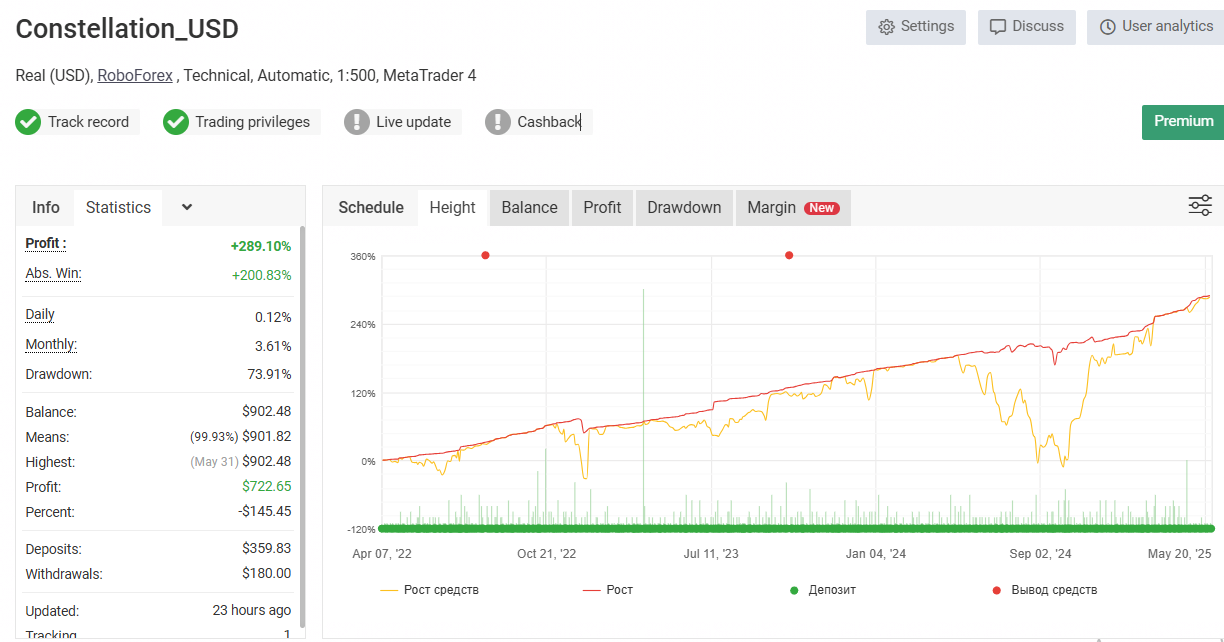Select the Margin tab labeled New
1224x642 pixels.
[x=793, y=207]
